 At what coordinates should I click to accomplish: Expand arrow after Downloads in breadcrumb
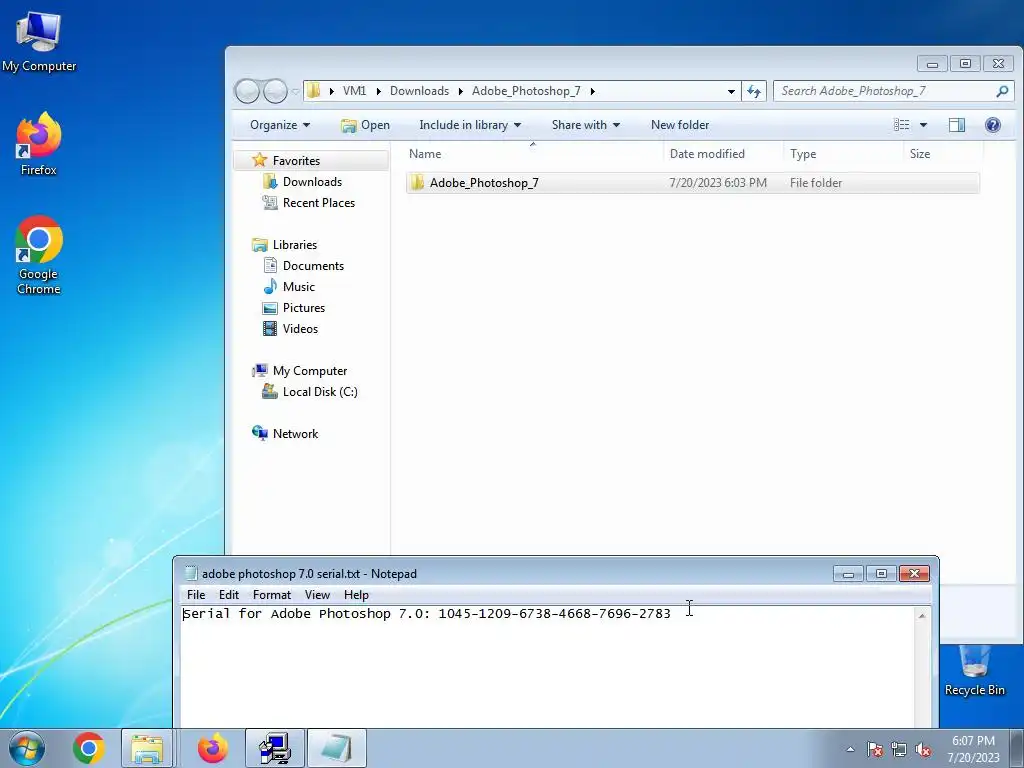(460, 91)
